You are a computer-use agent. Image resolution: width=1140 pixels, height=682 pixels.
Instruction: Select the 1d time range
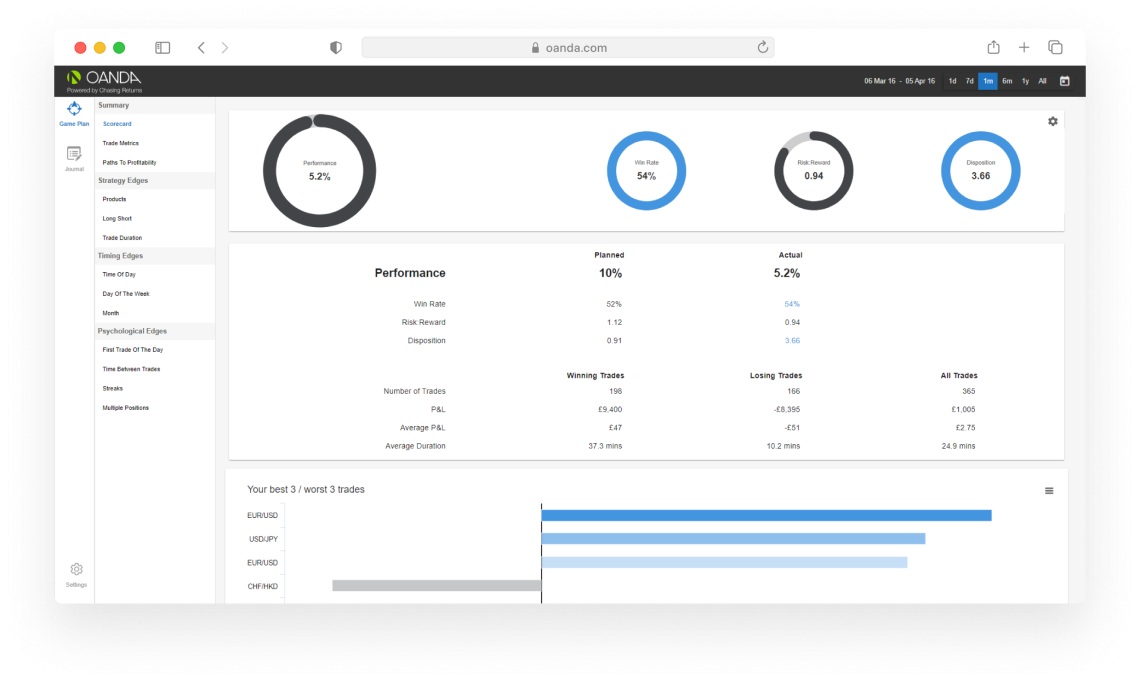click(952, 81)
